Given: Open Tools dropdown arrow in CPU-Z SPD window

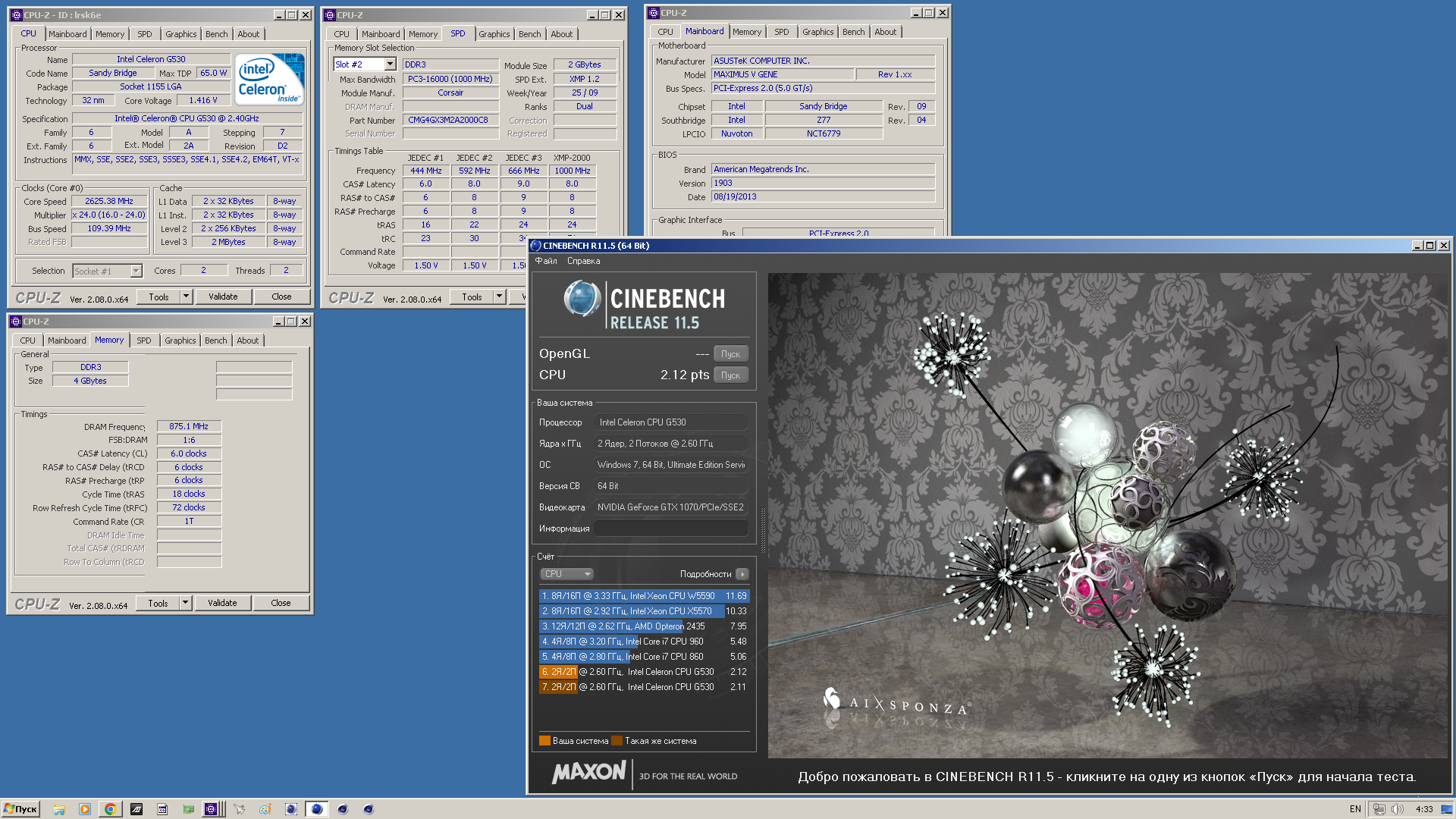Looking at the screenshot, I should point(499,297).
